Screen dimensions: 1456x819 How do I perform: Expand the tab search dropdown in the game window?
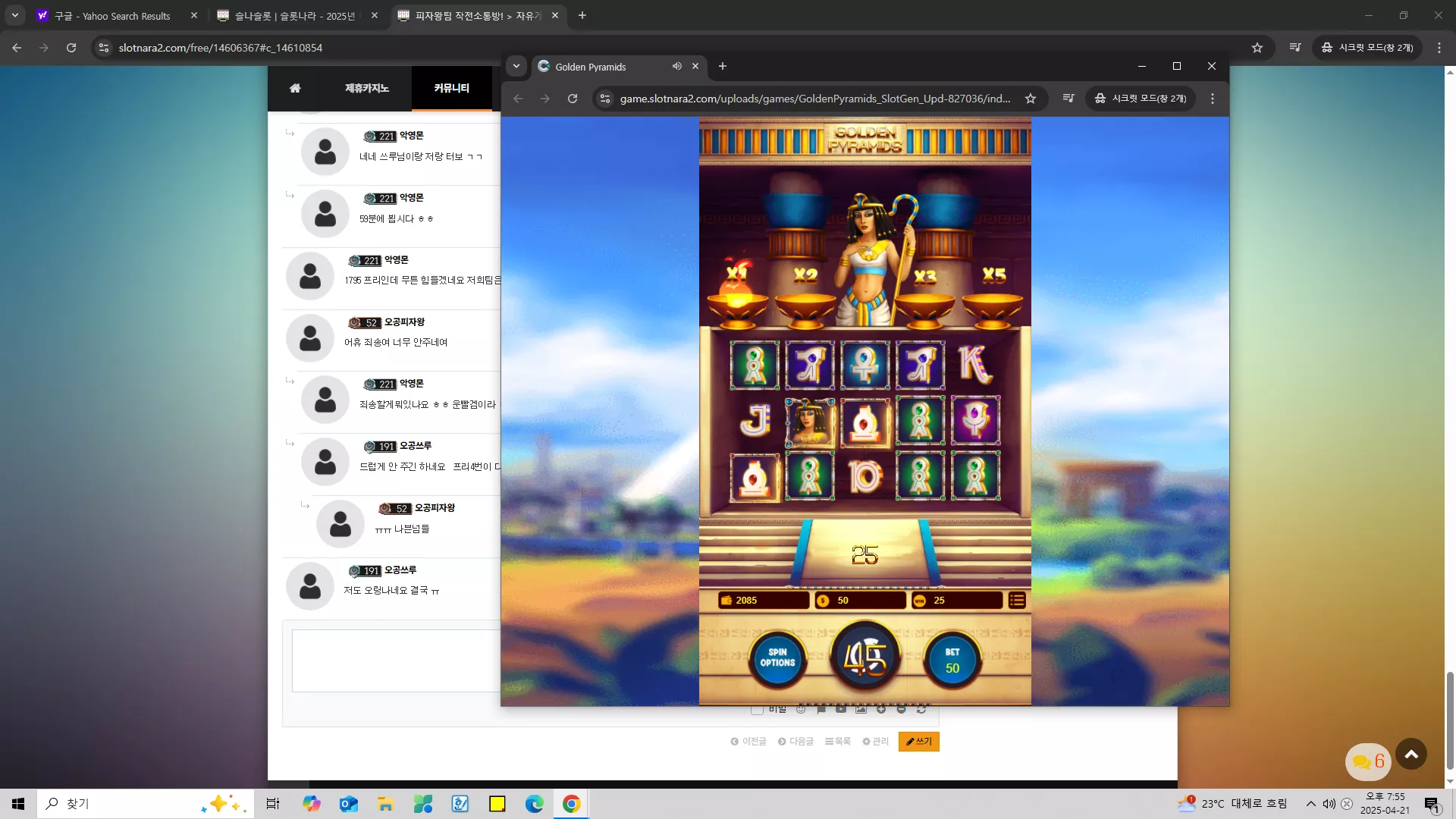516,67
